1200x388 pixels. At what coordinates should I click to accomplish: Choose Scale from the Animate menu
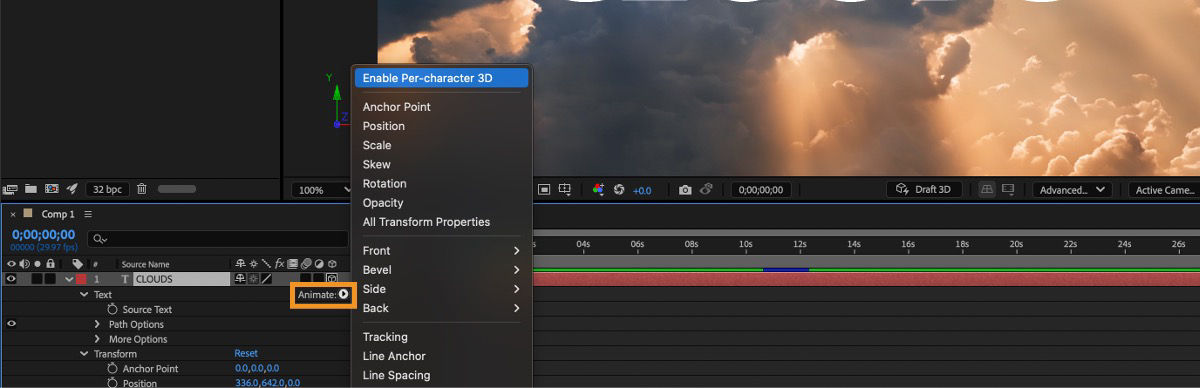pos(377,145)
